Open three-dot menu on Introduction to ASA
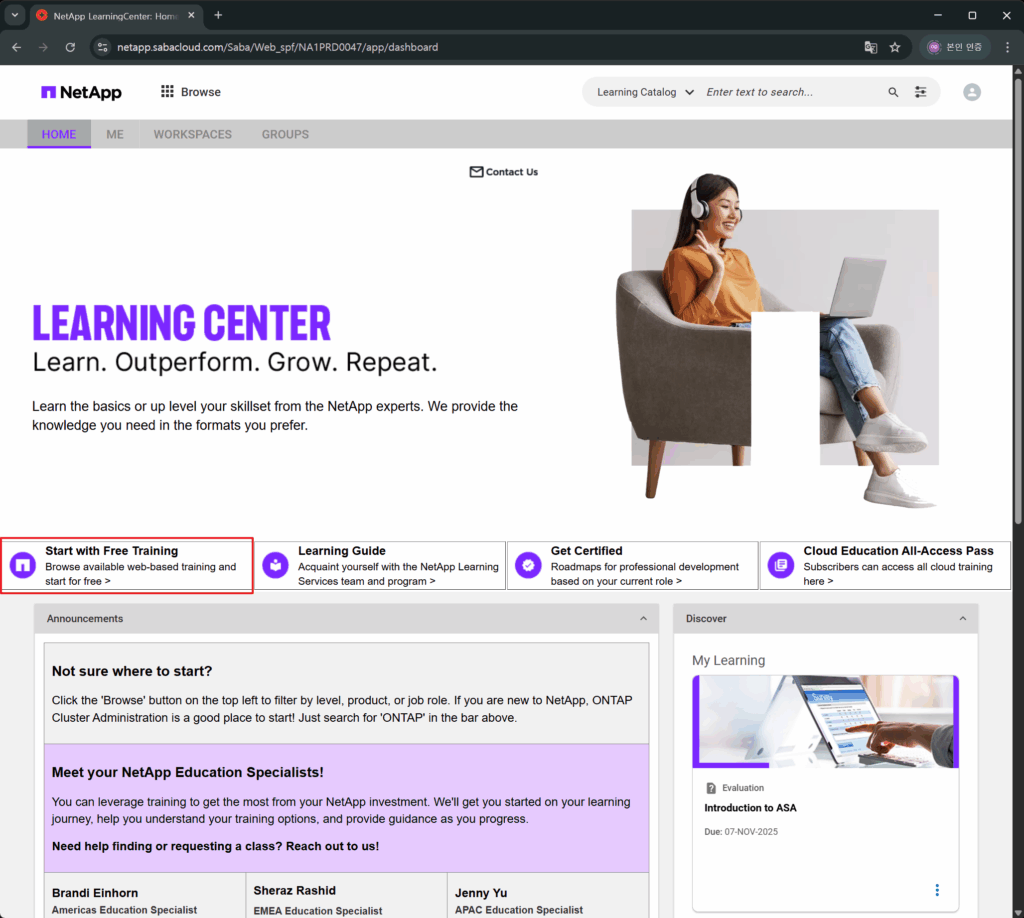The width and height of the screenshot is (1024, 918). pos(937,890)
